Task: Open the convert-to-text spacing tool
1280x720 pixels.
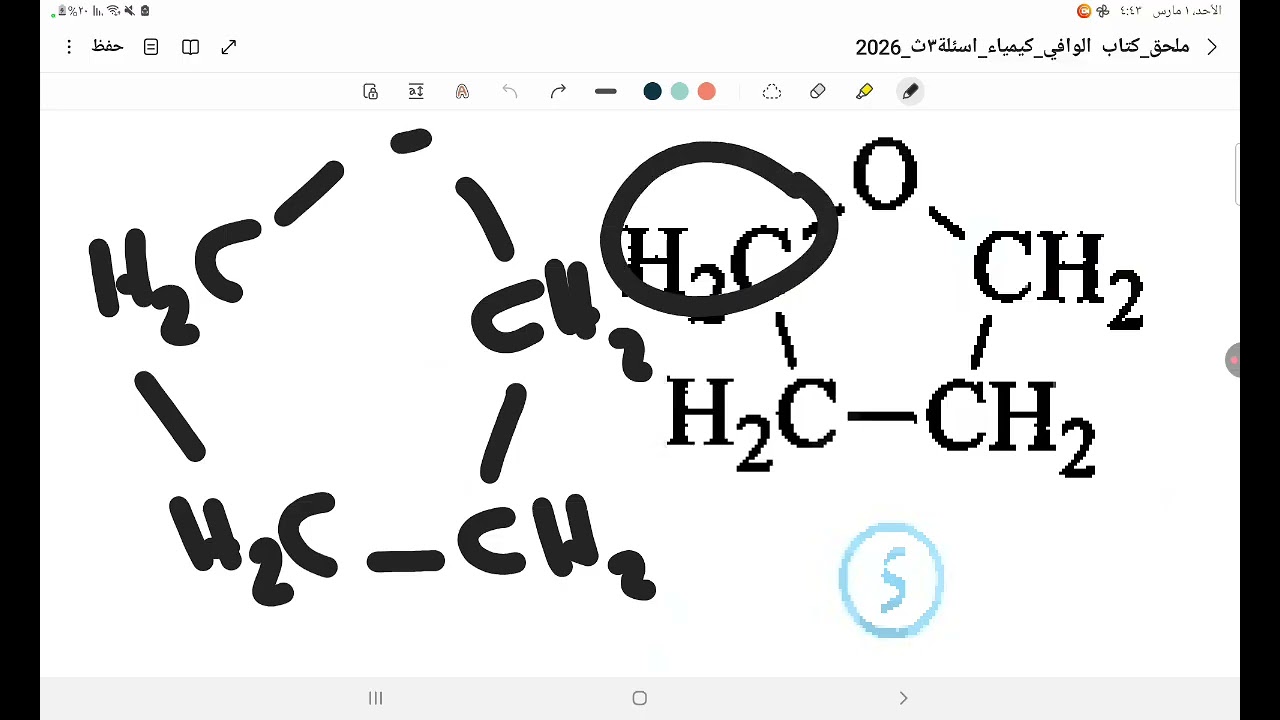Action: click(416, 91)
